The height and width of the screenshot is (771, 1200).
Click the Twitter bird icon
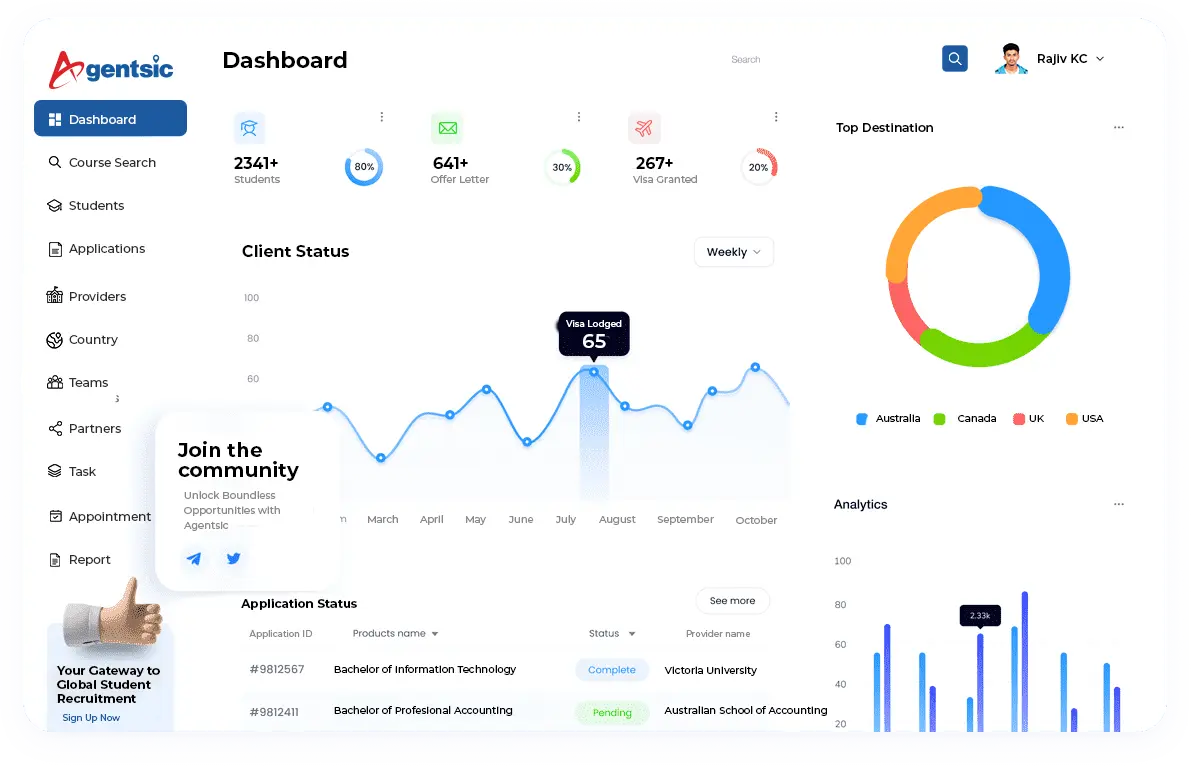click(234, 559)
